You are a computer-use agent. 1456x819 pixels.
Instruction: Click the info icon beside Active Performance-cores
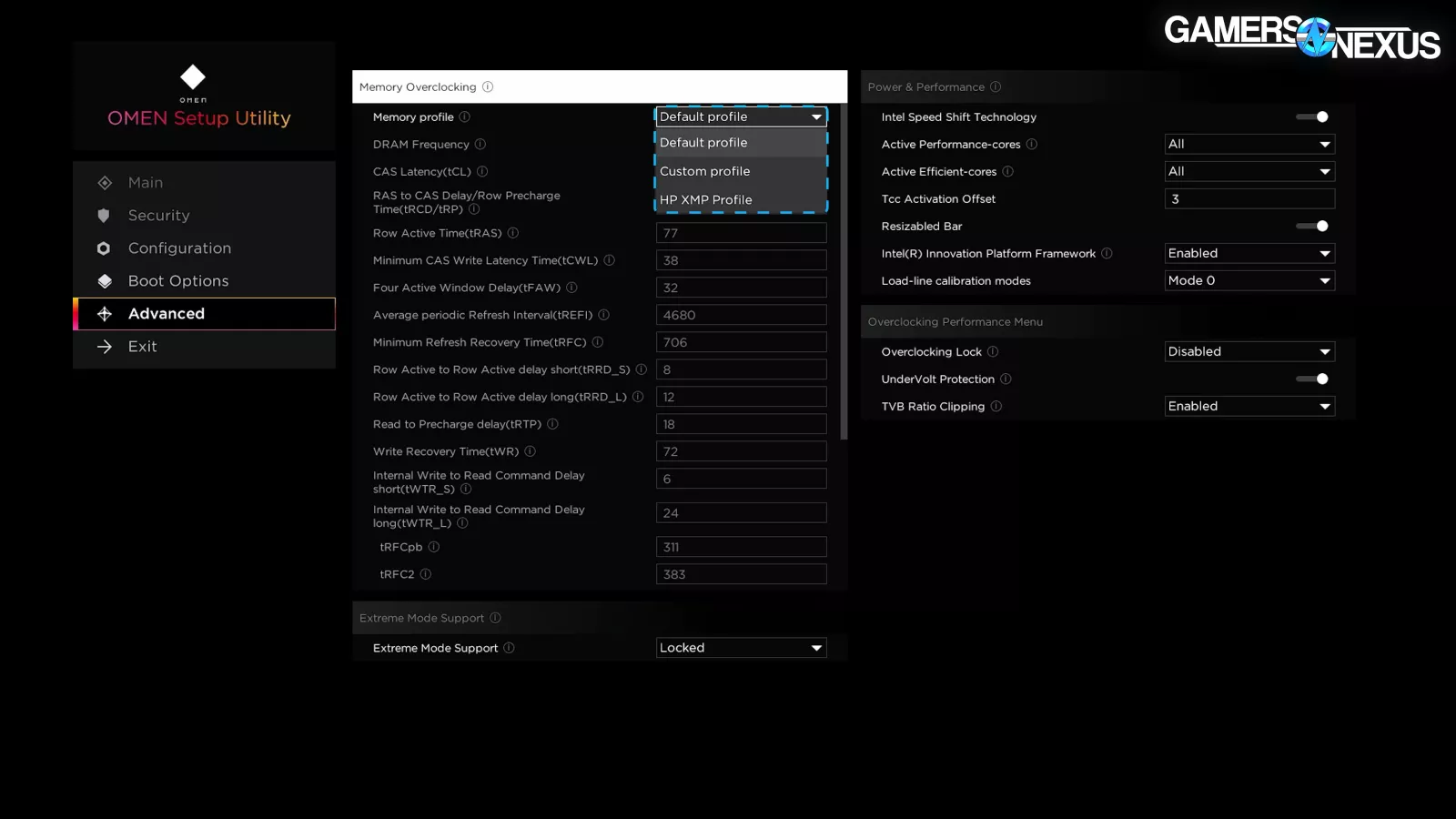tap(1032, 145)
